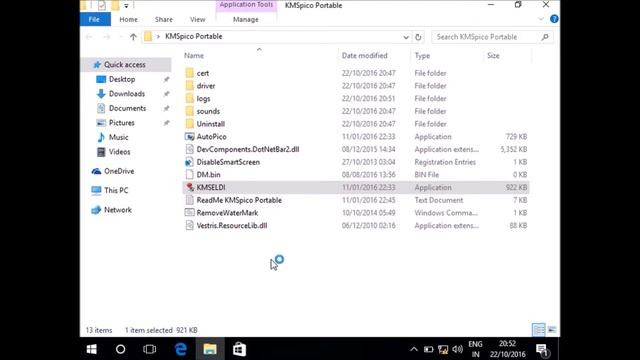Click the search magnifier icon
This screenshot has width=640, height=360.
545,37
